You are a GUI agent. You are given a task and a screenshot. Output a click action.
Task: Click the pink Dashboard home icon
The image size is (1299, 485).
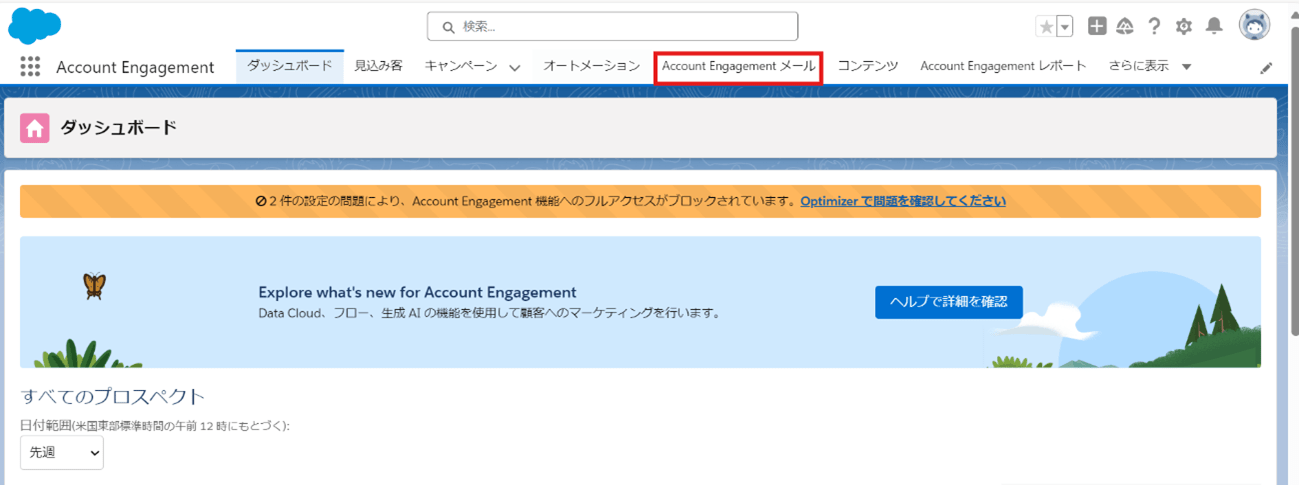tap(35, 128)
